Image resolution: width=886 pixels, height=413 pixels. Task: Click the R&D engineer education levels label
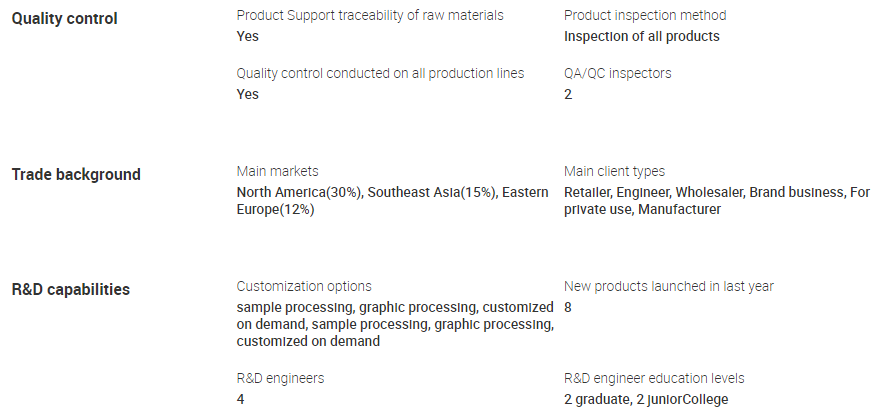pyautogui.click(x=654, y=378)
